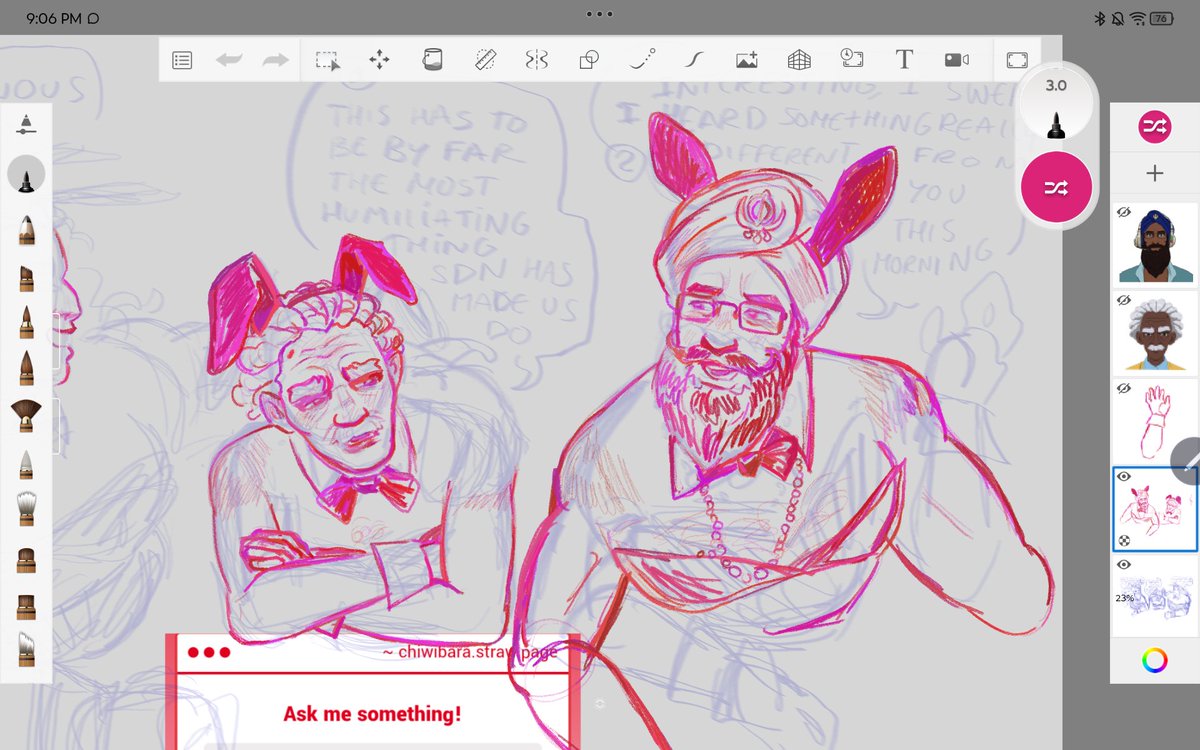
Task: Tap the three-dot handle at top center
Action: pyautogui.click(x=600, y=14)
